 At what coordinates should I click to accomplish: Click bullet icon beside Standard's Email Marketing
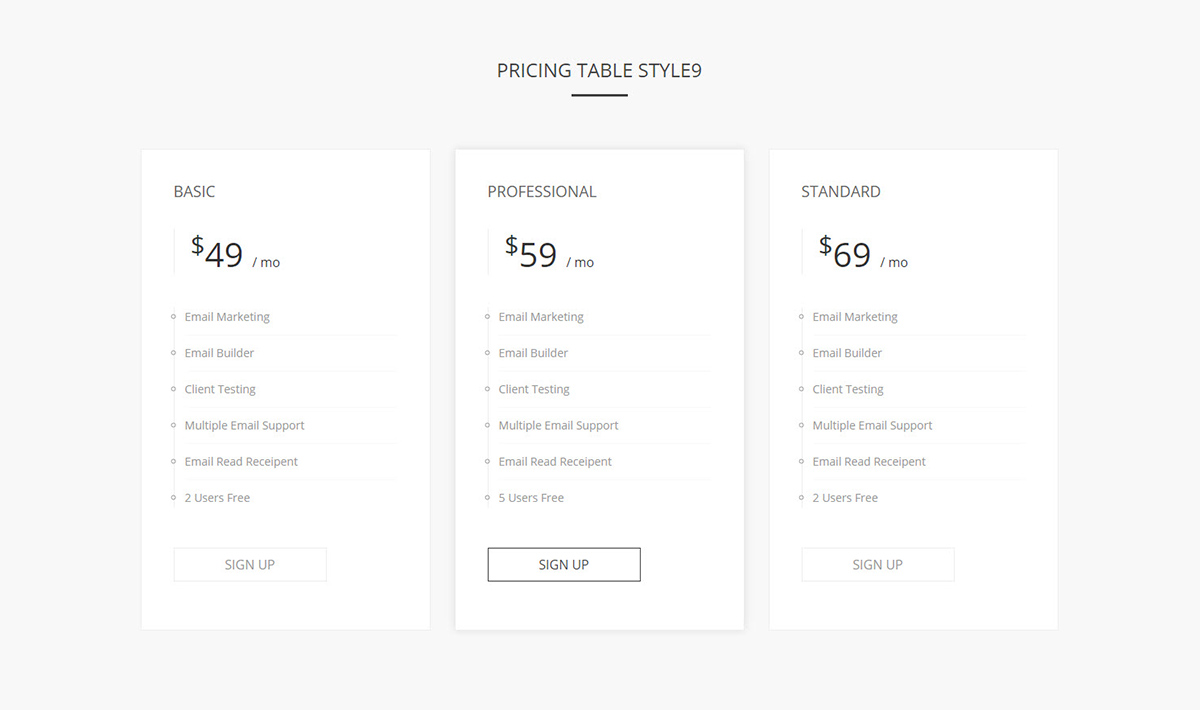(802, 317)
